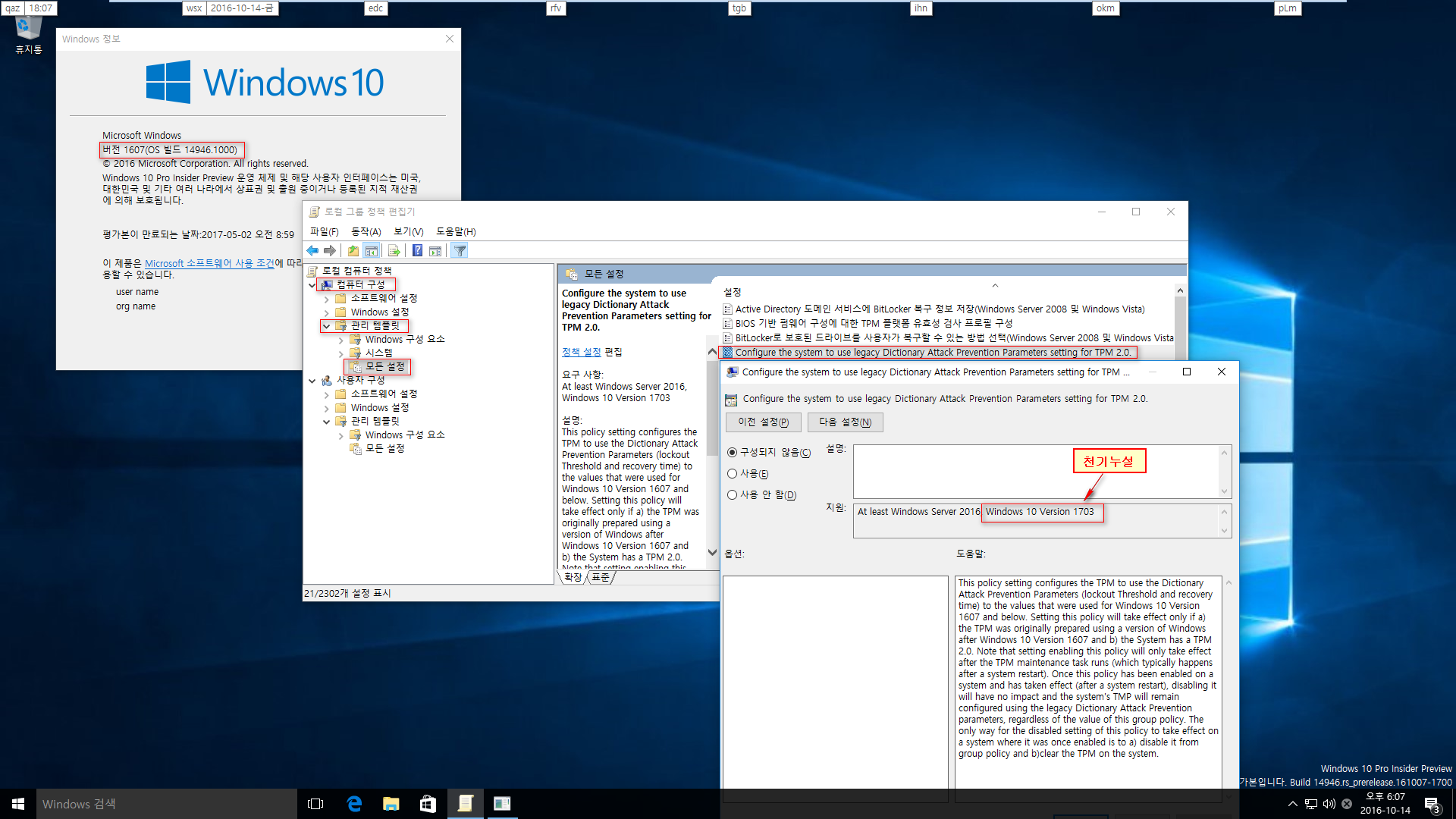Screen dimensions: 1456x819
Task: Open the Windows Start button
Action: click(18, 804)
